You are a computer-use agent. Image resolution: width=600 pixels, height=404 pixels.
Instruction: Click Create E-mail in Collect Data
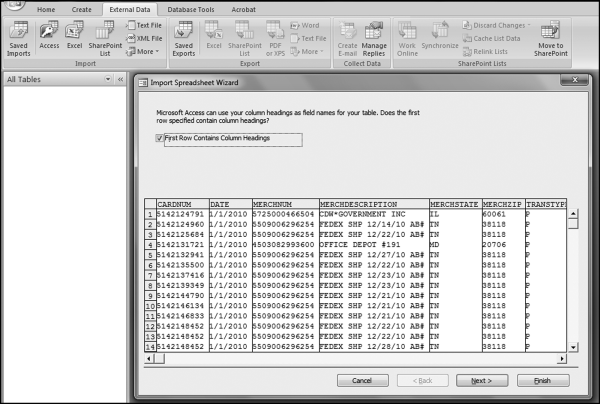(x=347, y=39)
